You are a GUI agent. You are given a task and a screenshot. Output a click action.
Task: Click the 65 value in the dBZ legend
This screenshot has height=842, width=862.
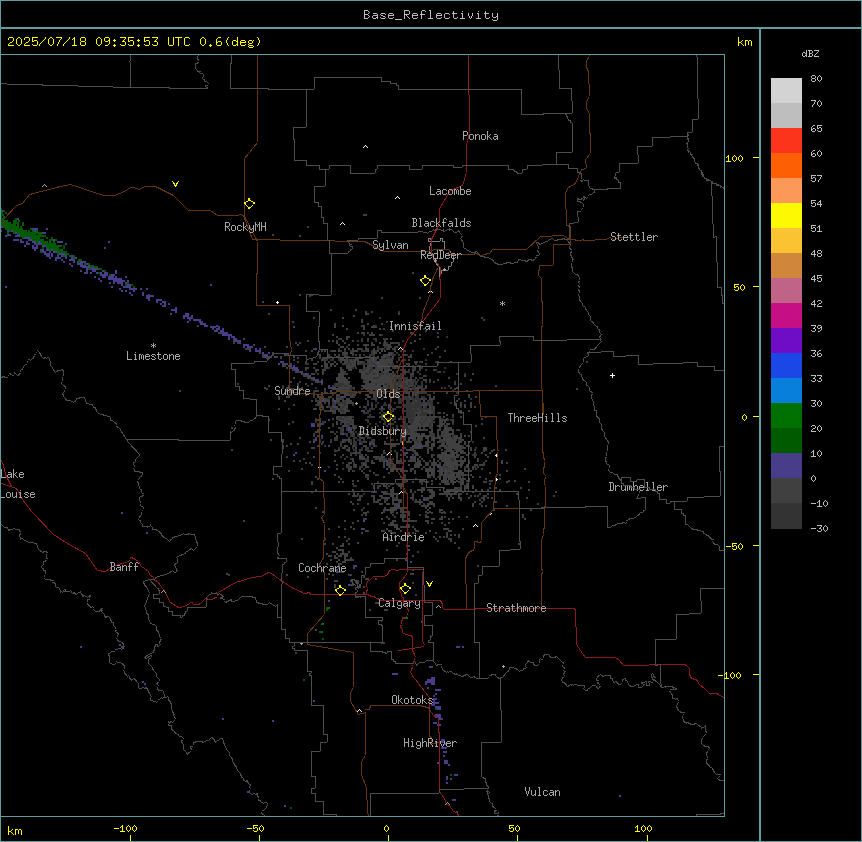pyautogui.click(x=816, y=129)
